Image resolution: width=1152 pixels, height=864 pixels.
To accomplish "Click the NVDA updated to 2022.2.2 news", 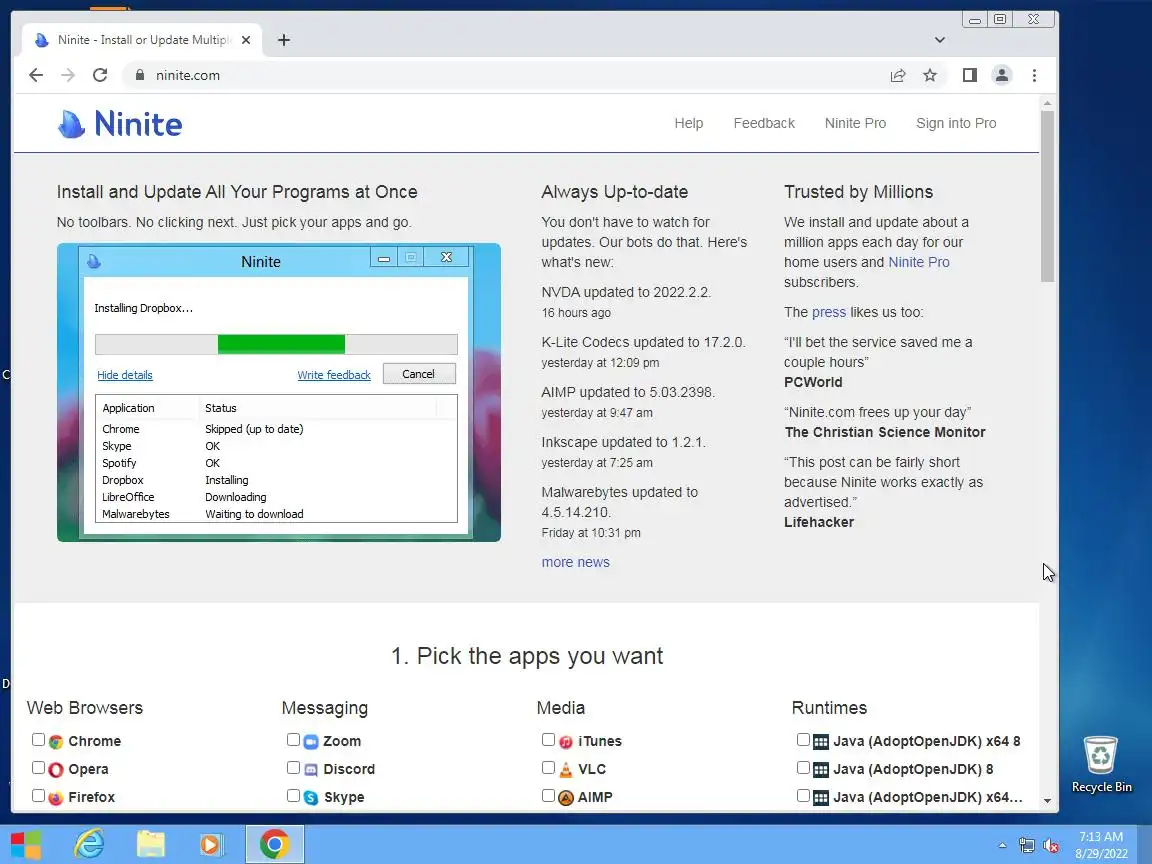I will [x=626, y=292].
